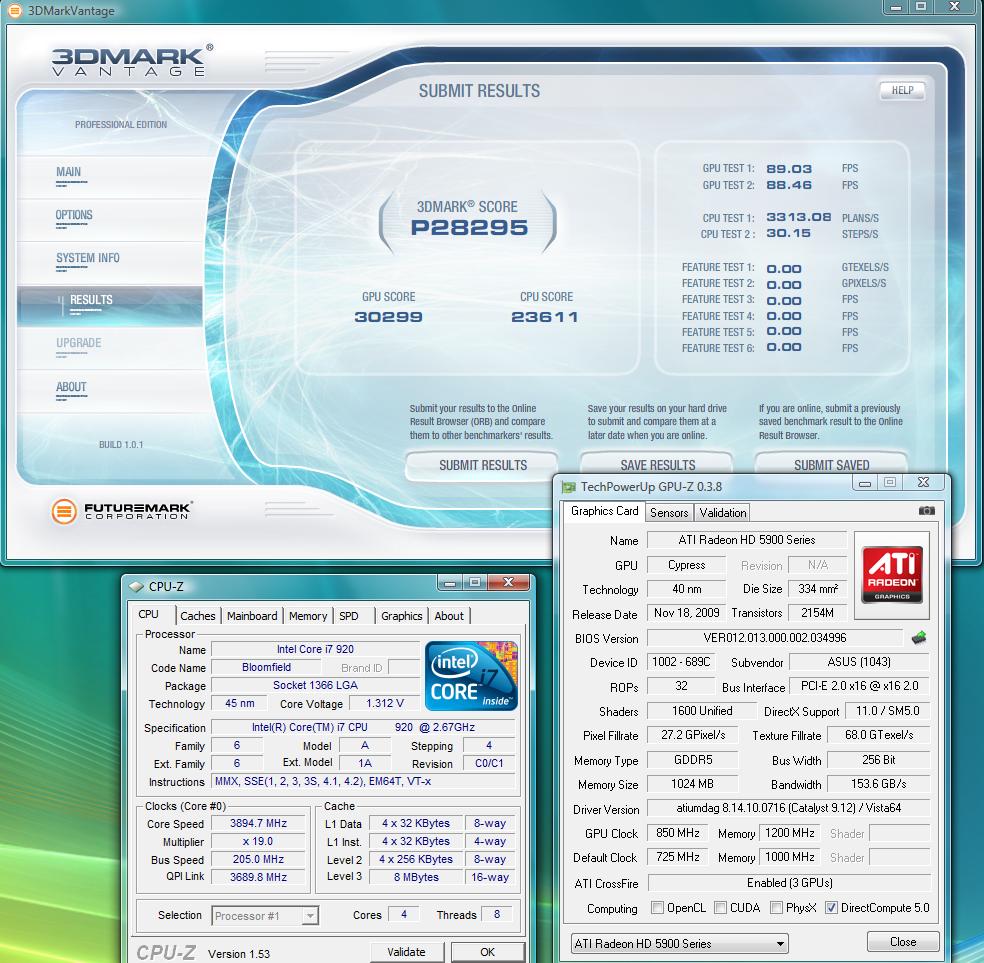Click the GPU Name field in GPU-Z

[747, 540]
